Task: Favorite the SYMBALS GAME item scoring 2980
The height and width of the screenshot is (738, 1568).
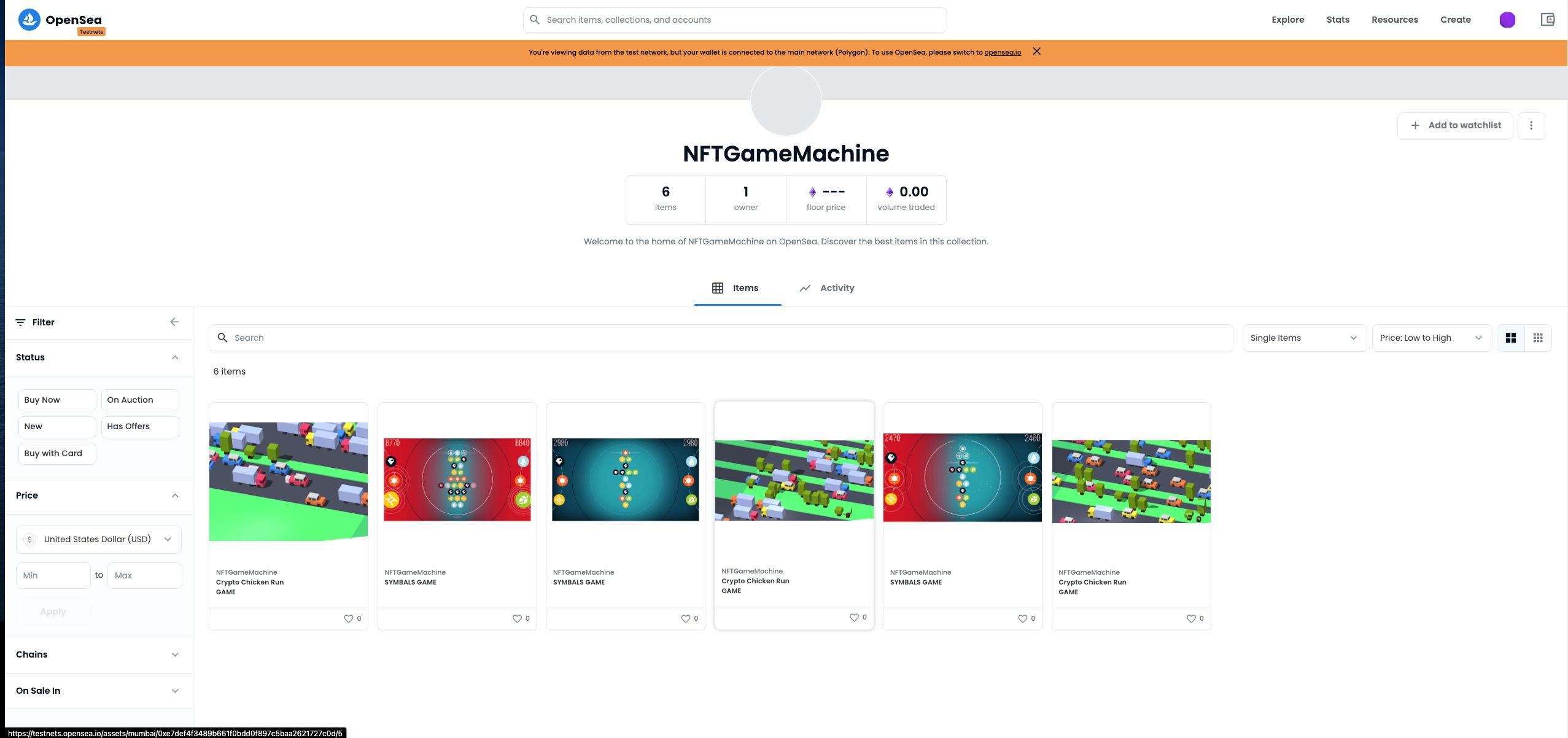Action: [685, 618]
